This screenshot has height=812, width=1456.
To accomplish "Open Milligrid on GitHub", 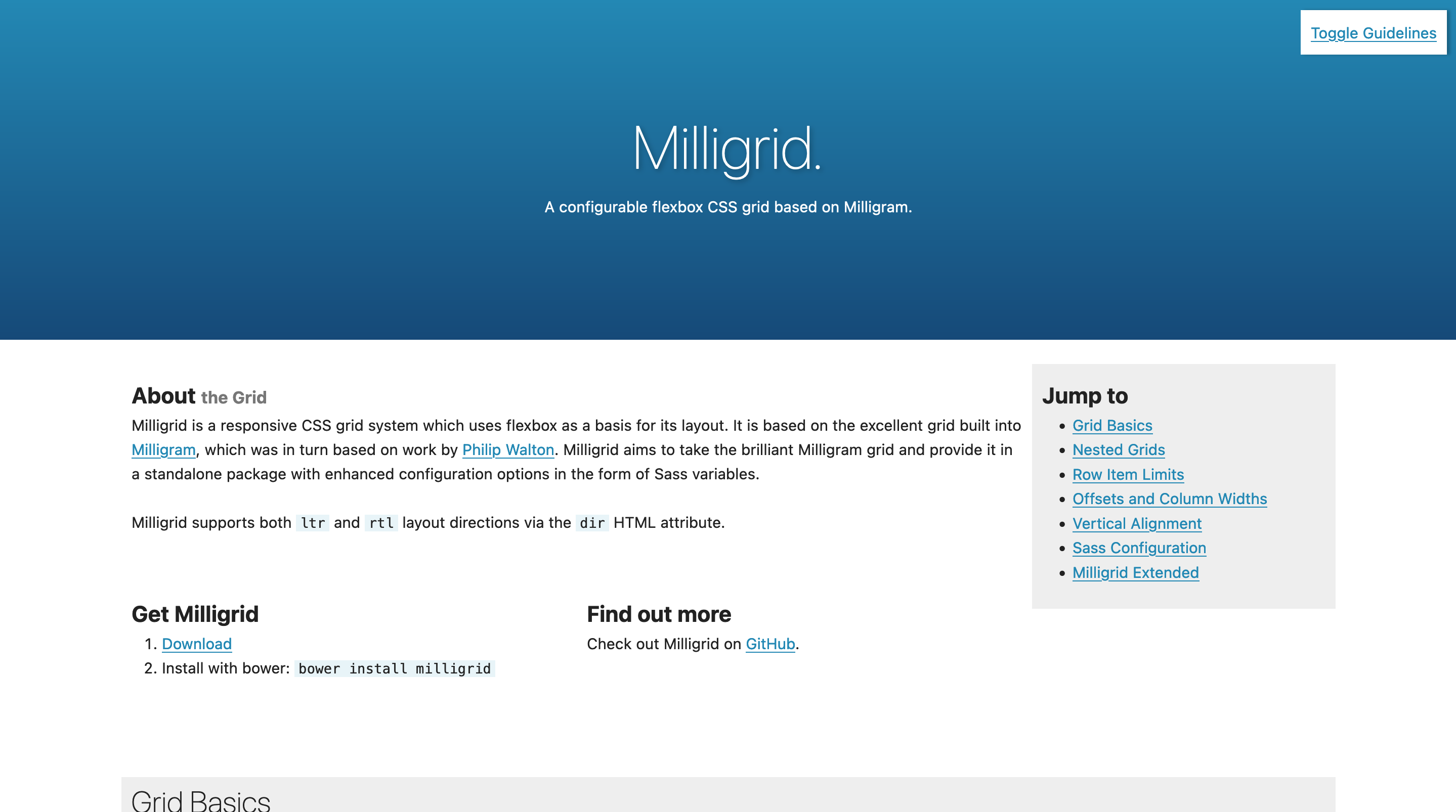I will click(x=769, y=644).
